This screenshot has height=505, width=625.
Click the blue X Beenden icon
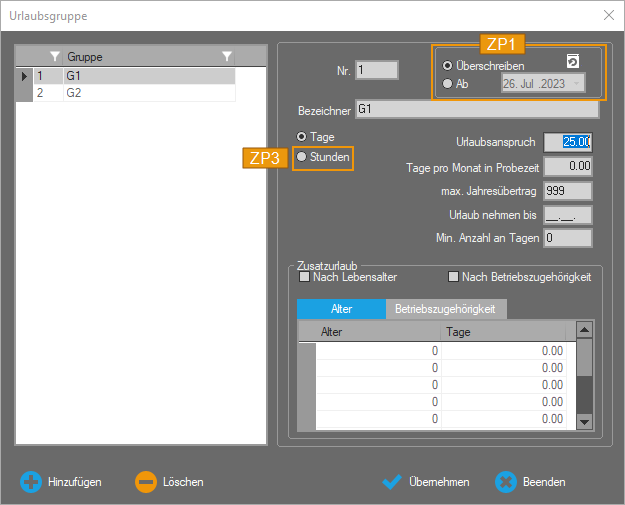[506, 482]
